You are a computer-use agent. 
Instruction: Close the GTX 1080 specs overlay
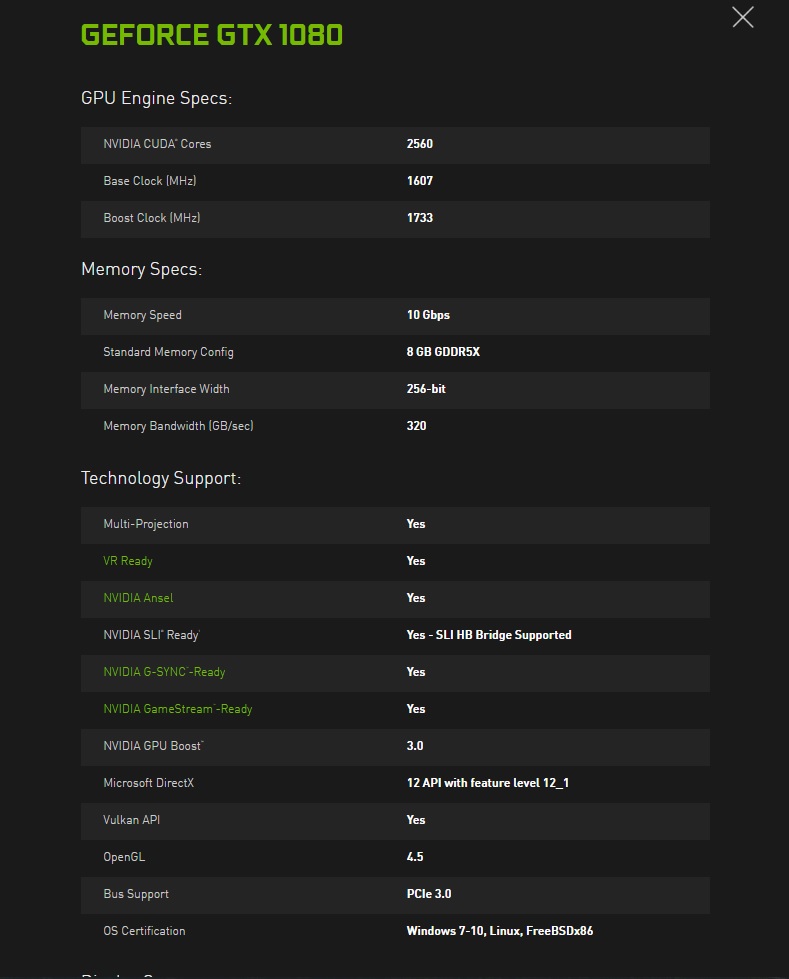point(742,17)
